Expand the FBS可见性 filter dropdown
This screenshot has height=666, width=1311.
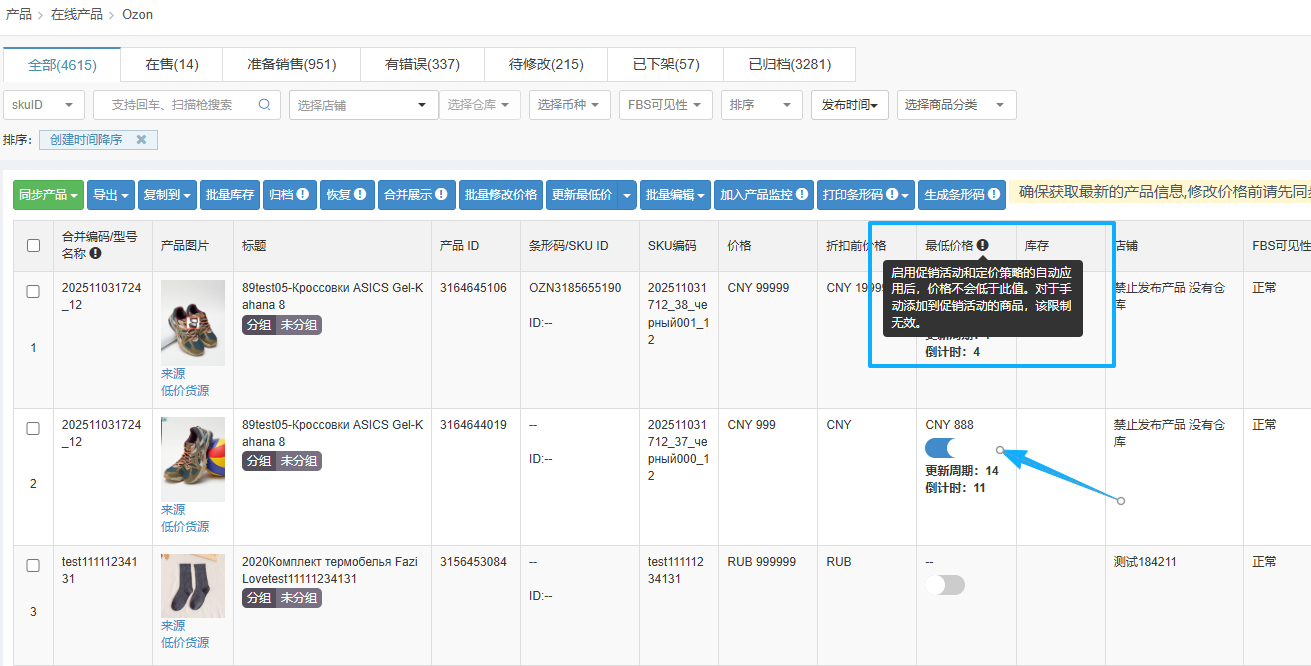(x=666, y=105)
